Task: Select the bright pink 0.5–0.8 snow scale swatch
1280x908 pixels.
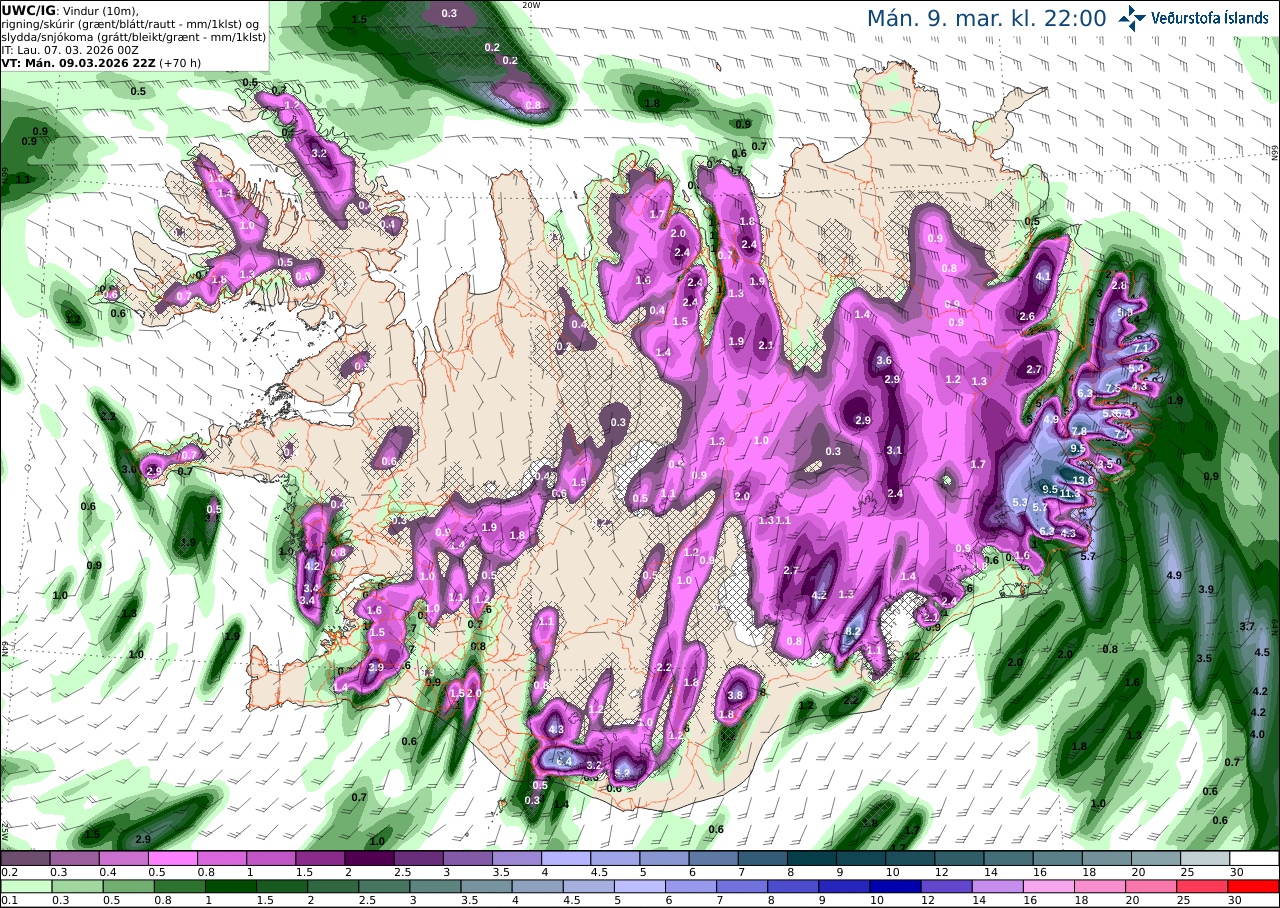Action: coord(173,858)
